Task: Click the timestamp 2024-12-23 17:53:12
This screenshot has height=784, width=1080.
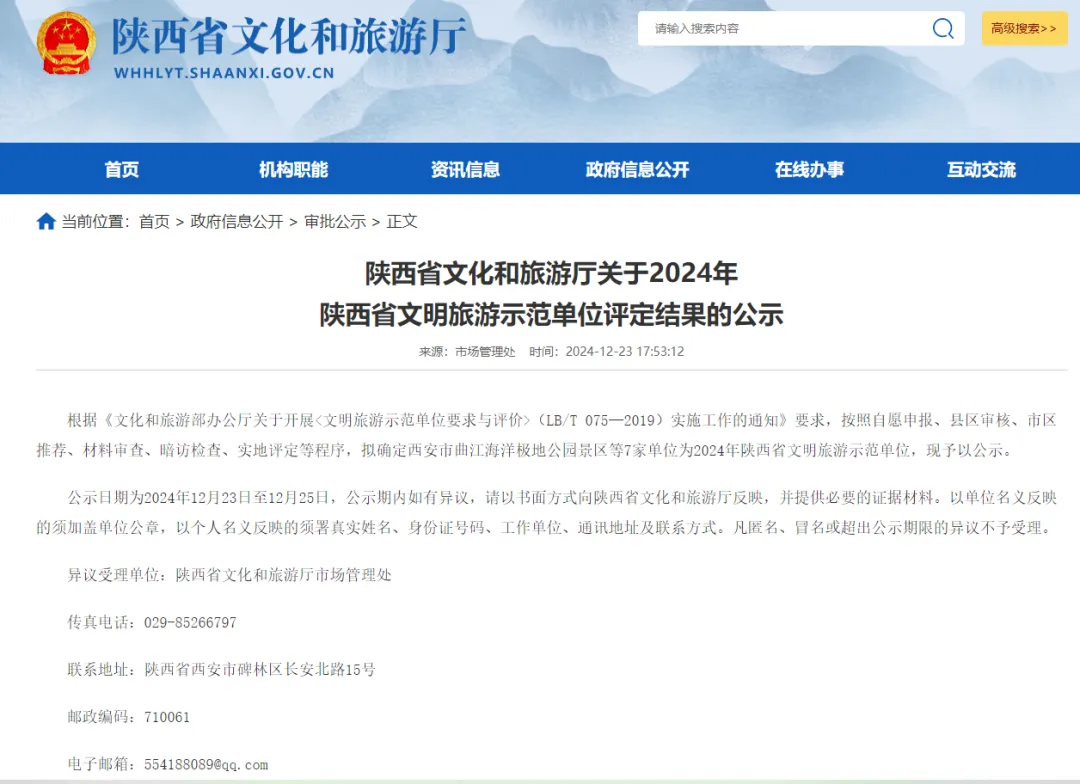Action: (625, 351)
